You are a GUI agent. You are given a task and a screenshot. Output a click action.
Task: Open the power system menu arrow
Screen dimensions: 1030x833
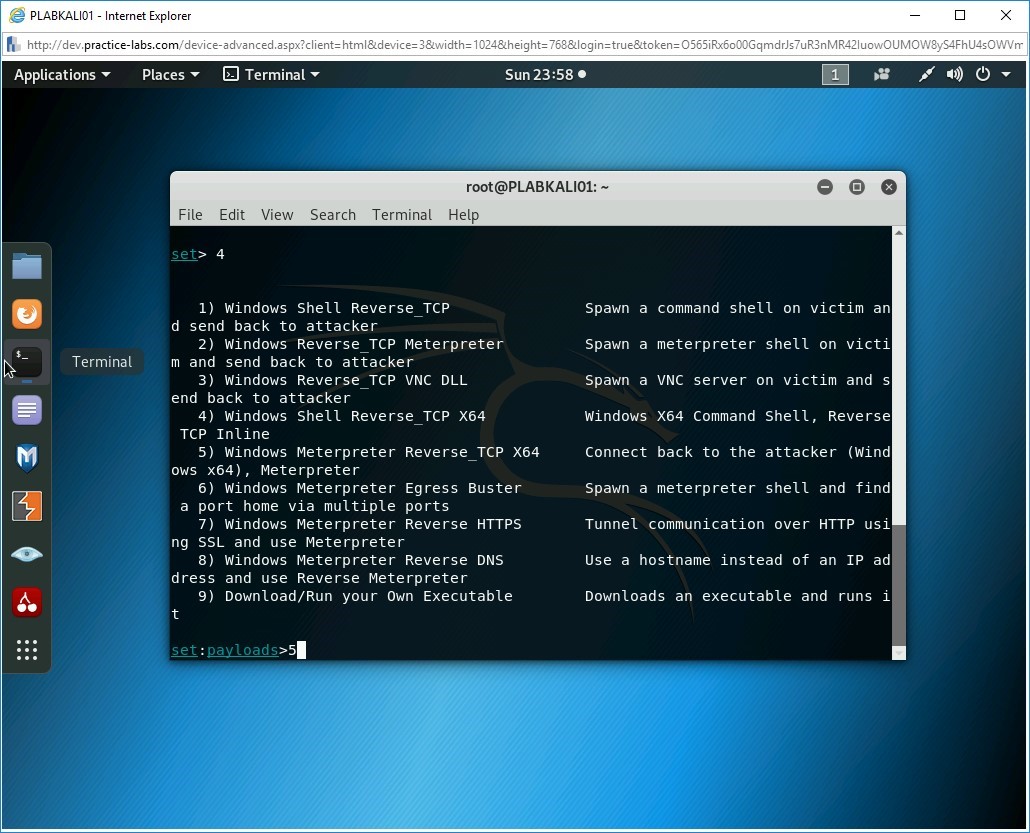tap(1005, 75)
